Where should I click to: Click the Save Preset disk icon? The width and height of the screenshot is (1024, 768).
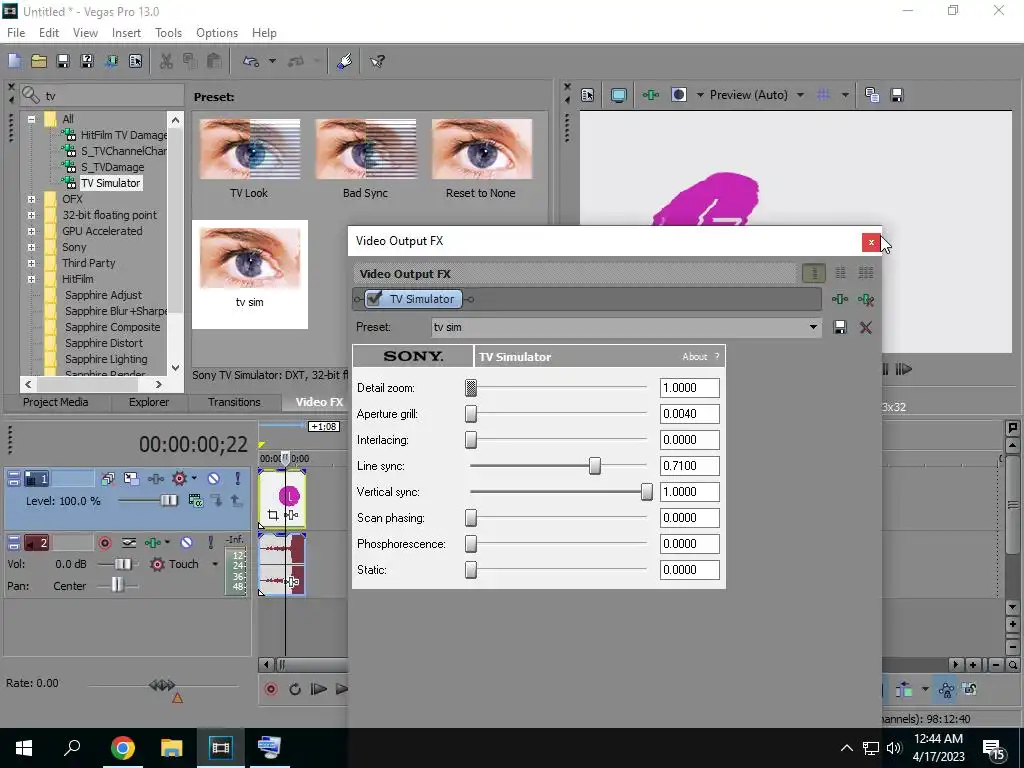[840, 327]
